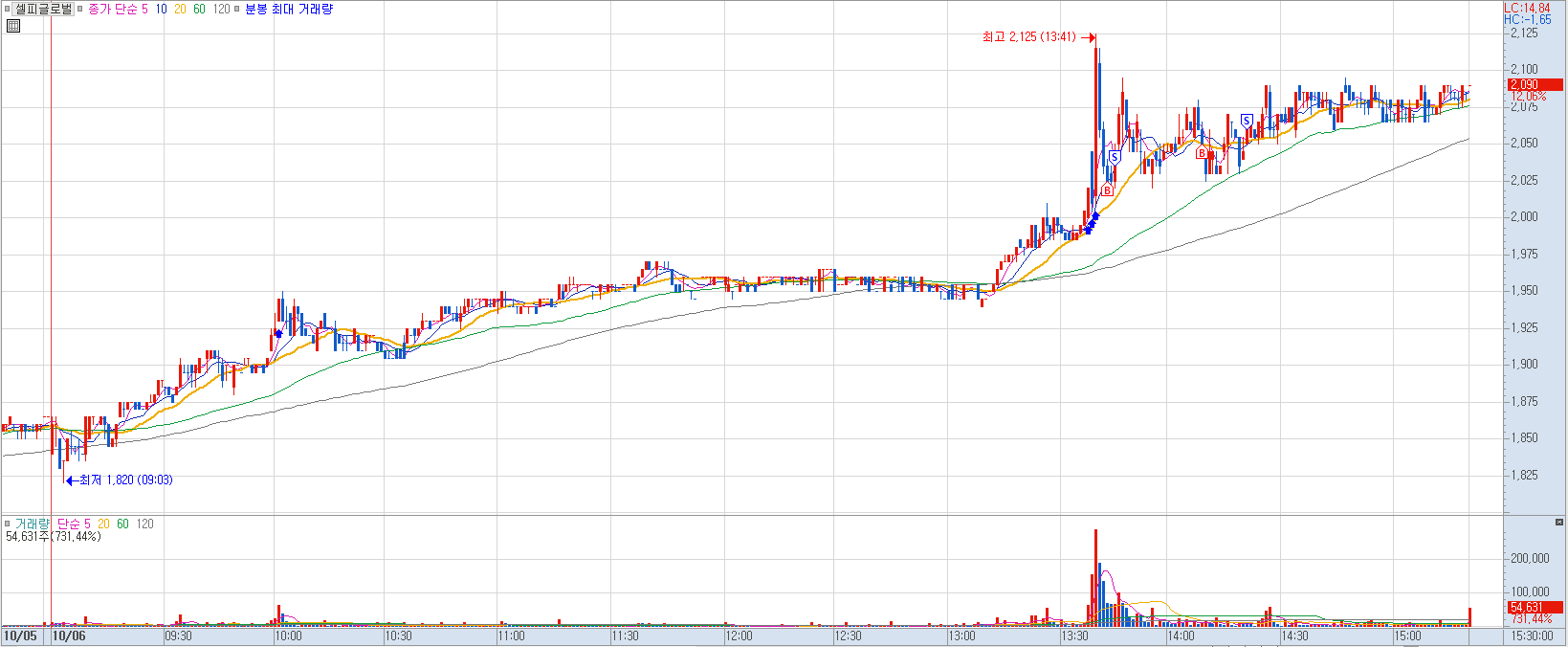Select the gray 120 moving average legend in price panel
The image size is (1568, 647).
[221, 9]
